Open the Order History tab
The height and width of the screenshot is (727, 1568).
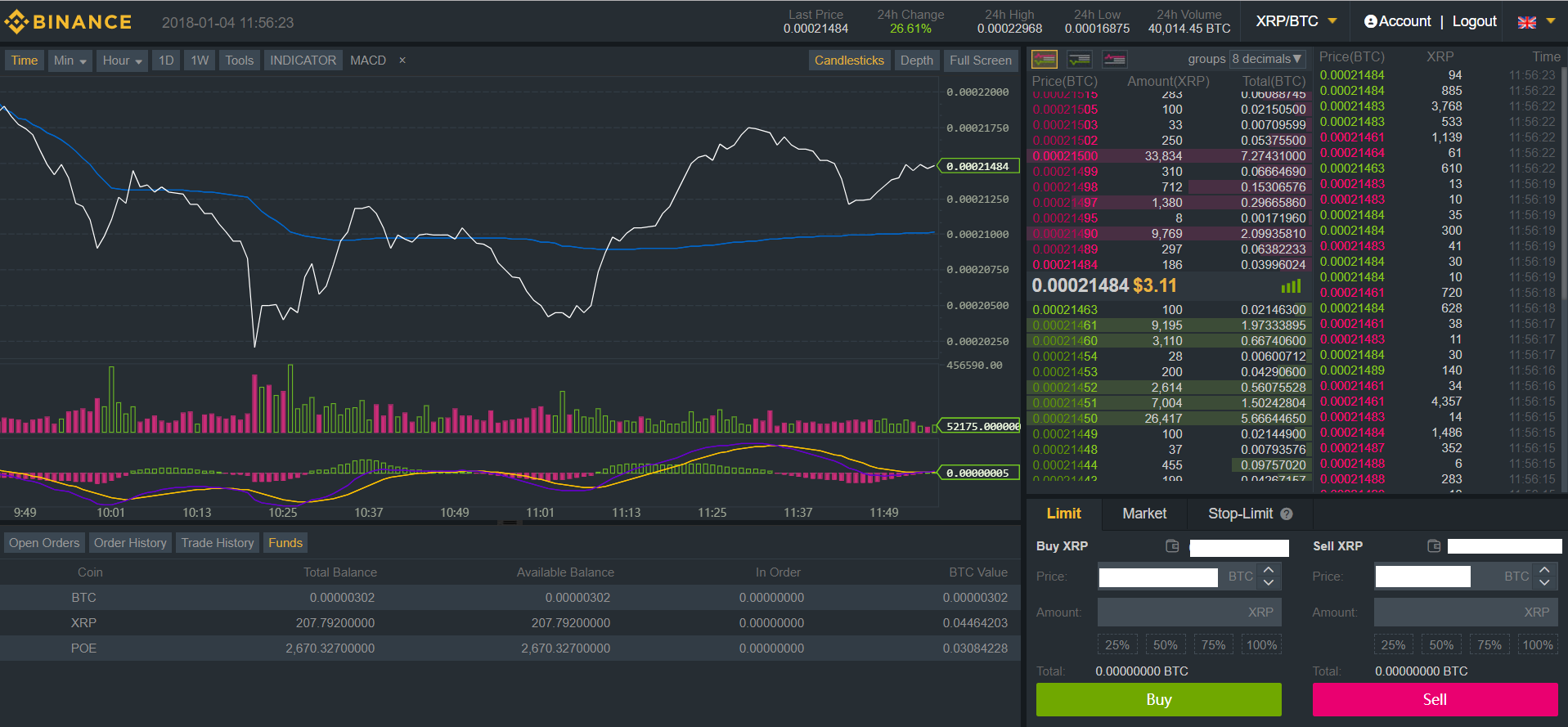click(x=130, y=543)
